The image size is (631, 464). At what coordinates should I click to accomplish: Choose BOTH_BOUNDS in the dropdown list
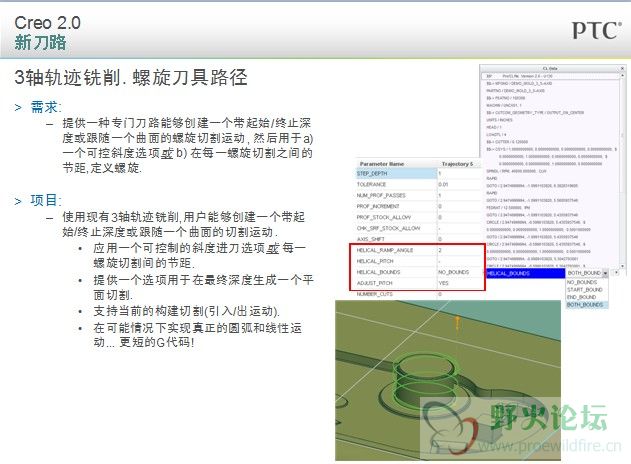point(585,305)
